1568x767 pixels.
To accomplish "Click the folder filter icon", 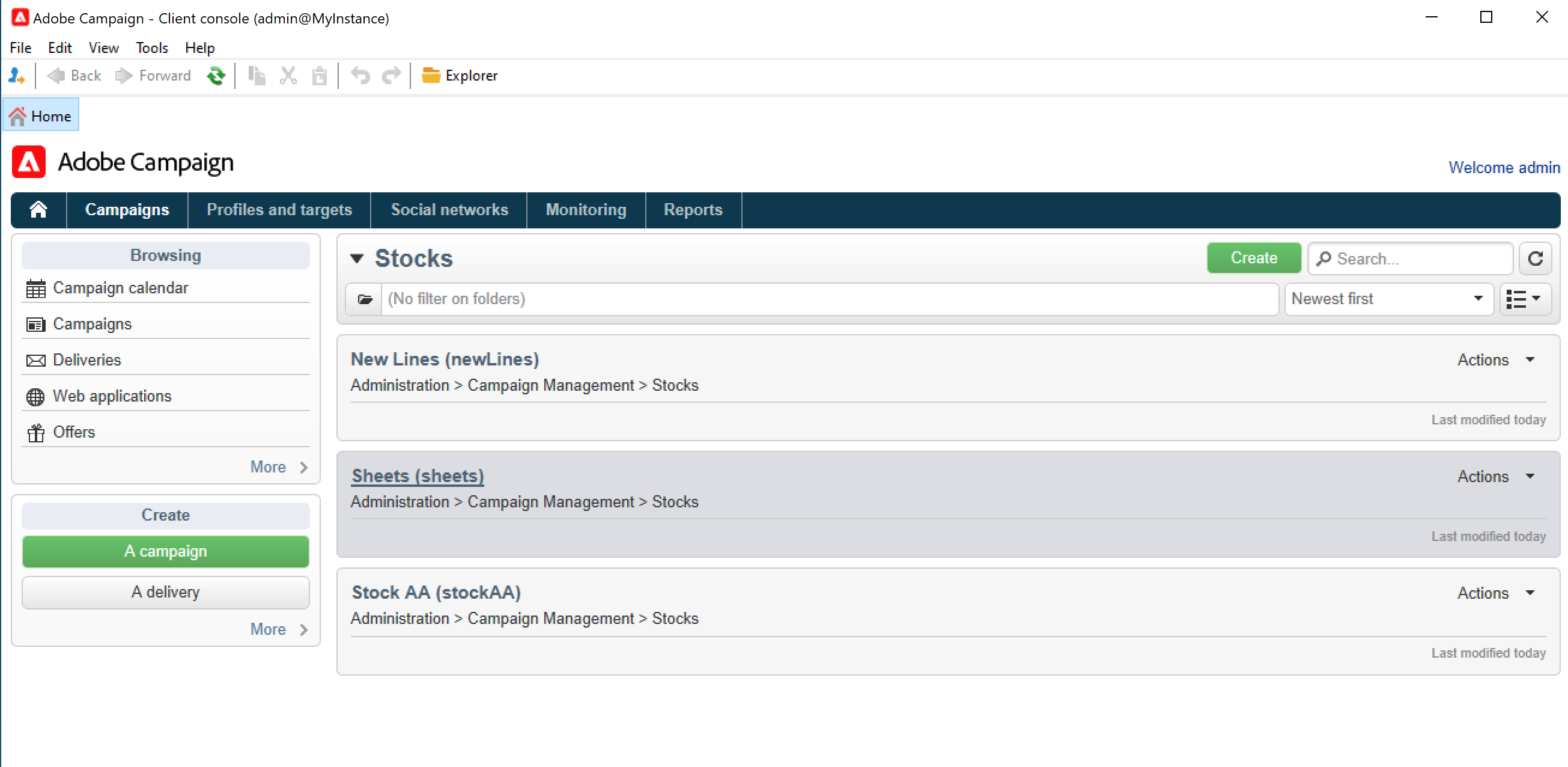I will tap(365, 299).
